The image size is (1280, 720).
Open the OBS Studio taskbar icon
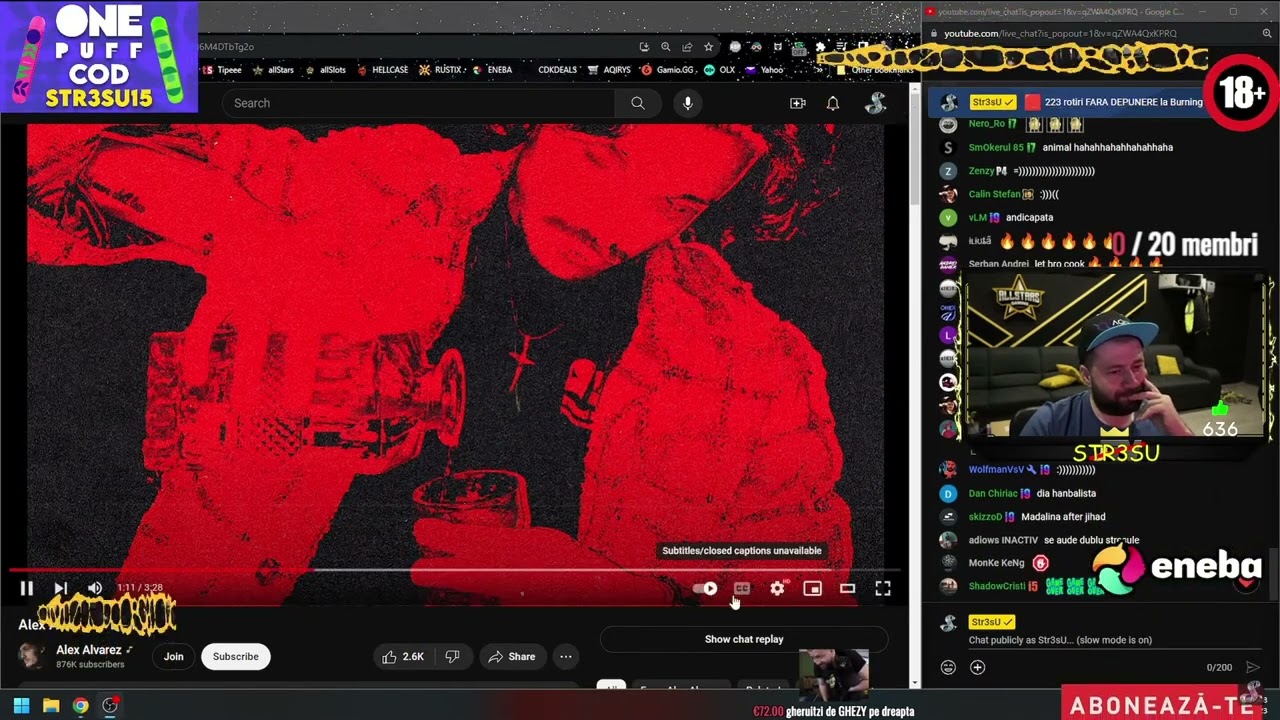coord(110,705)
